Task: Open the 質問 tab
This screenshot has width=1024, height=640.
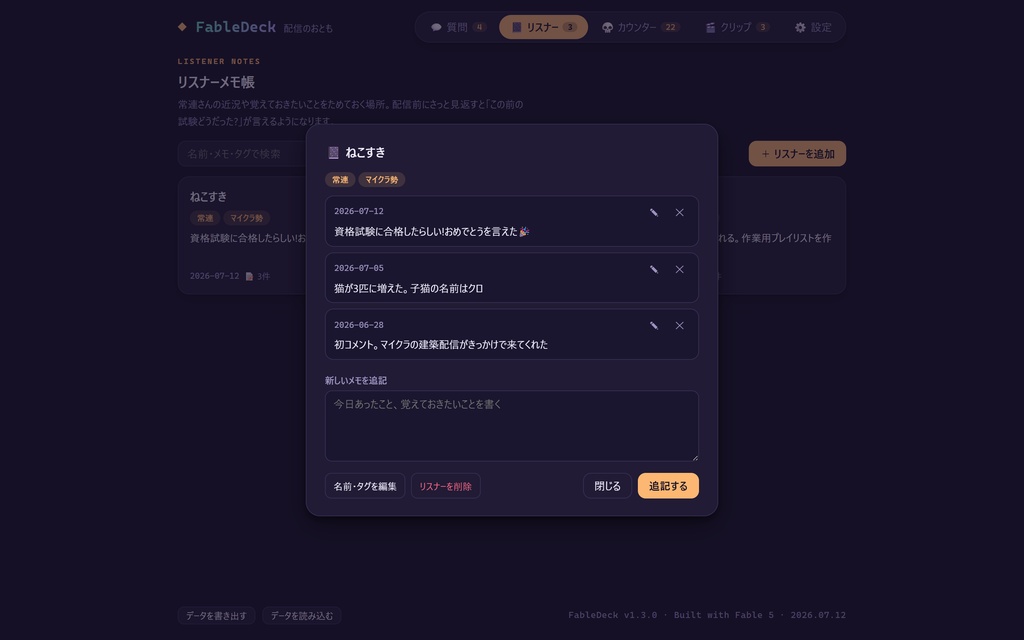Action: pos(458,27)
